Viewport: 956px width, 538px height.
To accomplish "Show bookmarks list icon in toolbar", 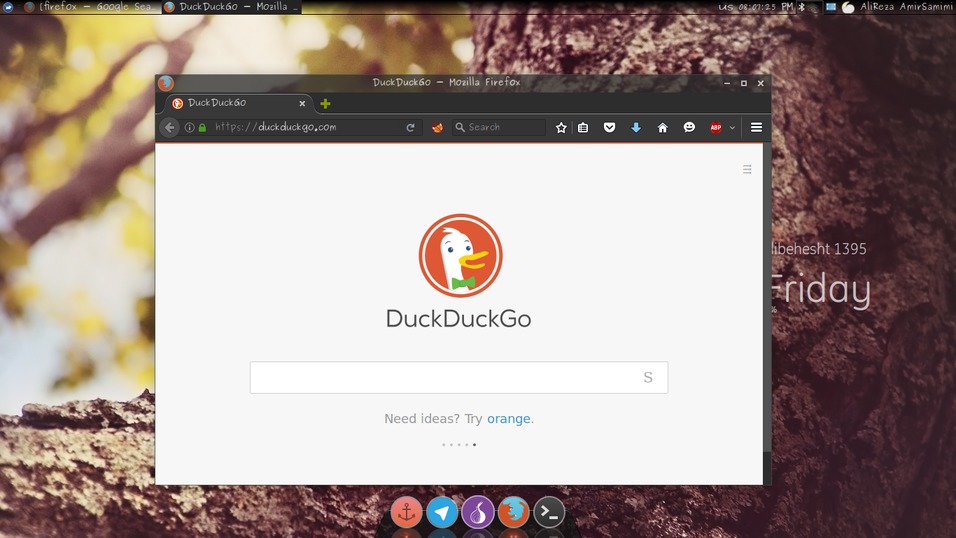I will [x=583, y=127].
